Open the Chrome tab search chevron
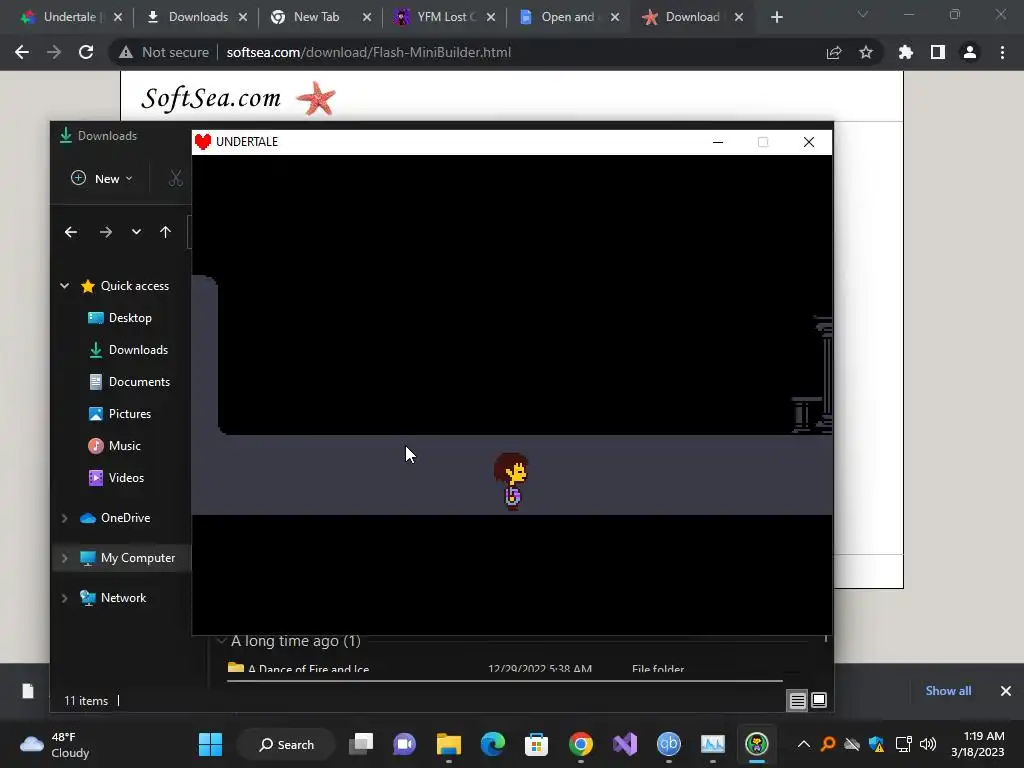 tap(863, 14)
